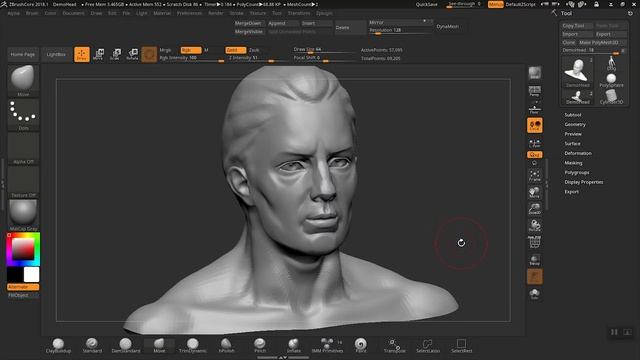Select the Move brush in bottom shelf

pyautogui.click(x=159, y=345)
